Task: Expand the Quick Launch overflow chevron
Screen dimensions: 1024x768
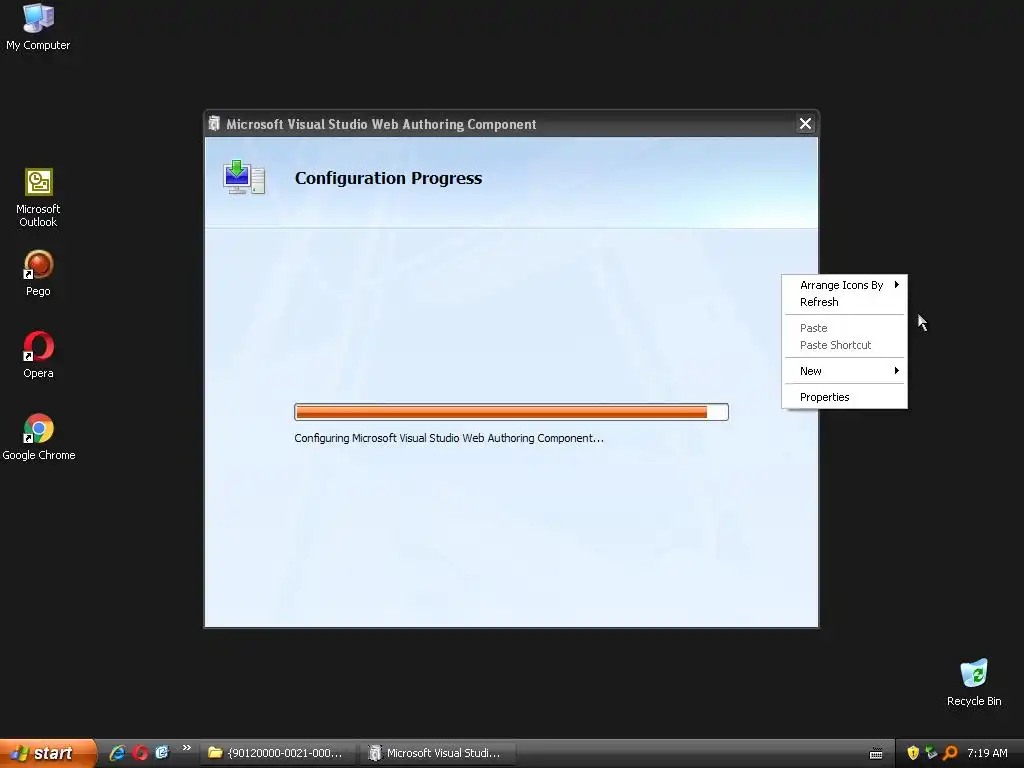Action: pos(187,748)
